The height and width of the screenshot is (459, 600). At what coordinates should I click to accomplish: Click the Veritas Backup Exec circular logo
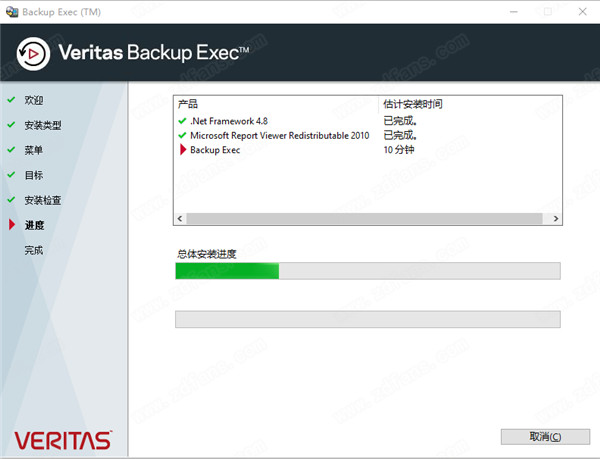tap(33, 54)
